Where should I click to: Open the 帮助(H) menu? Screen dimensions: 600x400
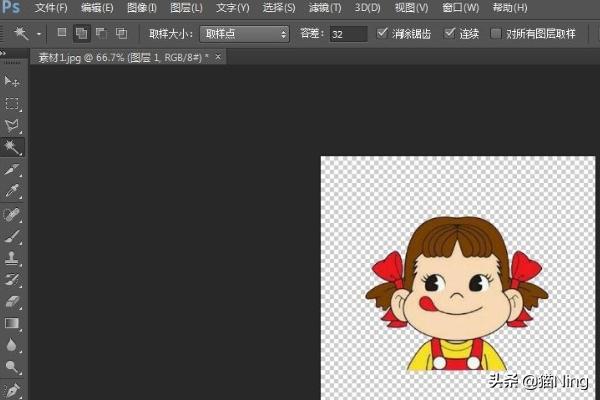coord(510,8)
